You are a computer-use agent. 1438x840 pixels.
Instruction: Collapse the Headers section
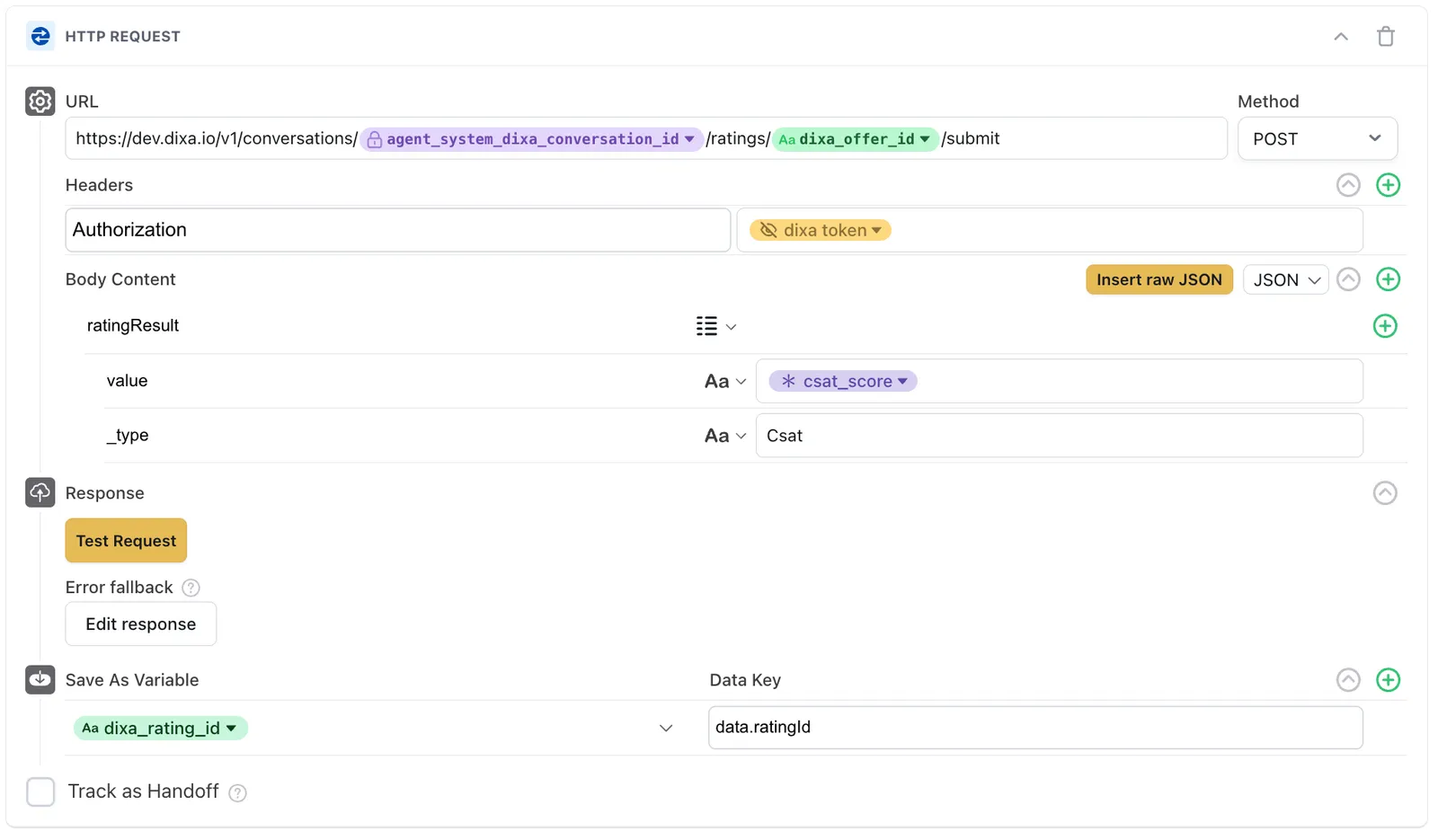[x=1348, y=185]
